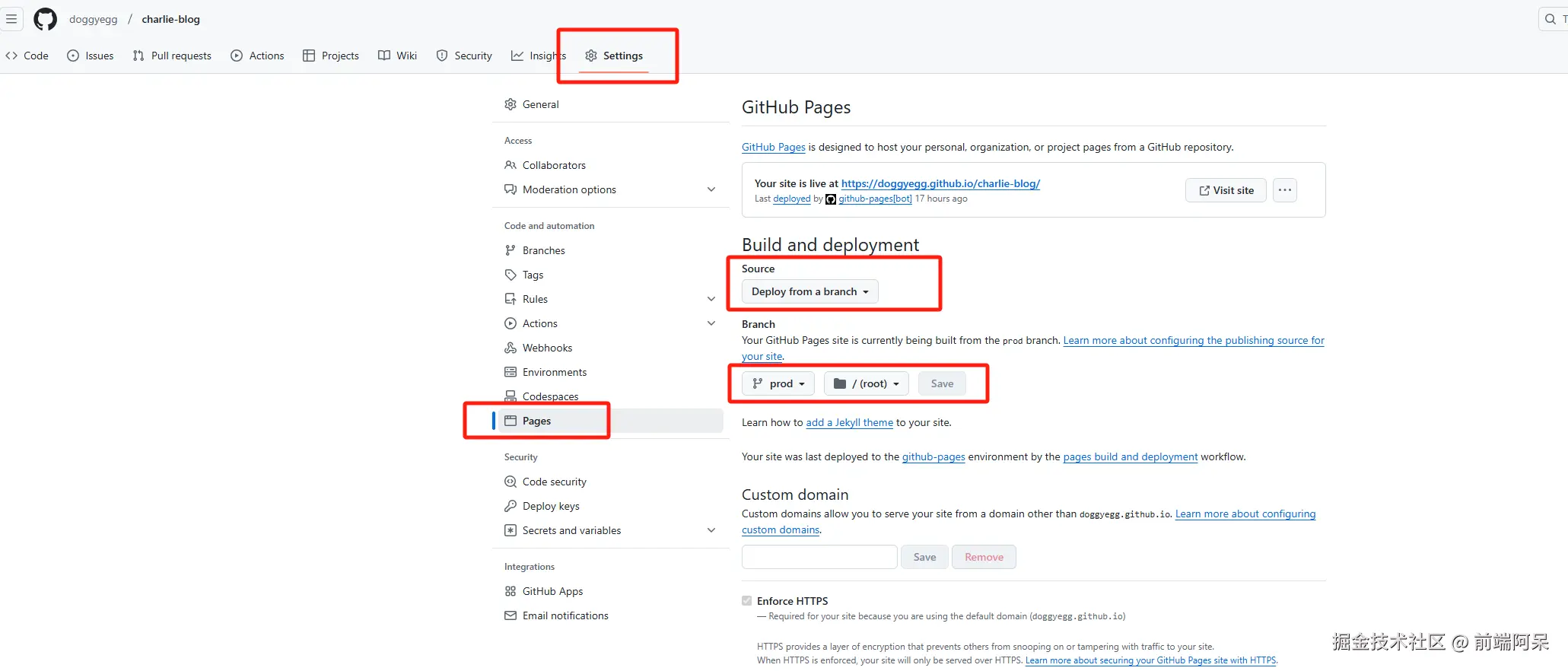Open the hamburger navigation menu
Screen dimensions: 1568x671
(11, 19)
